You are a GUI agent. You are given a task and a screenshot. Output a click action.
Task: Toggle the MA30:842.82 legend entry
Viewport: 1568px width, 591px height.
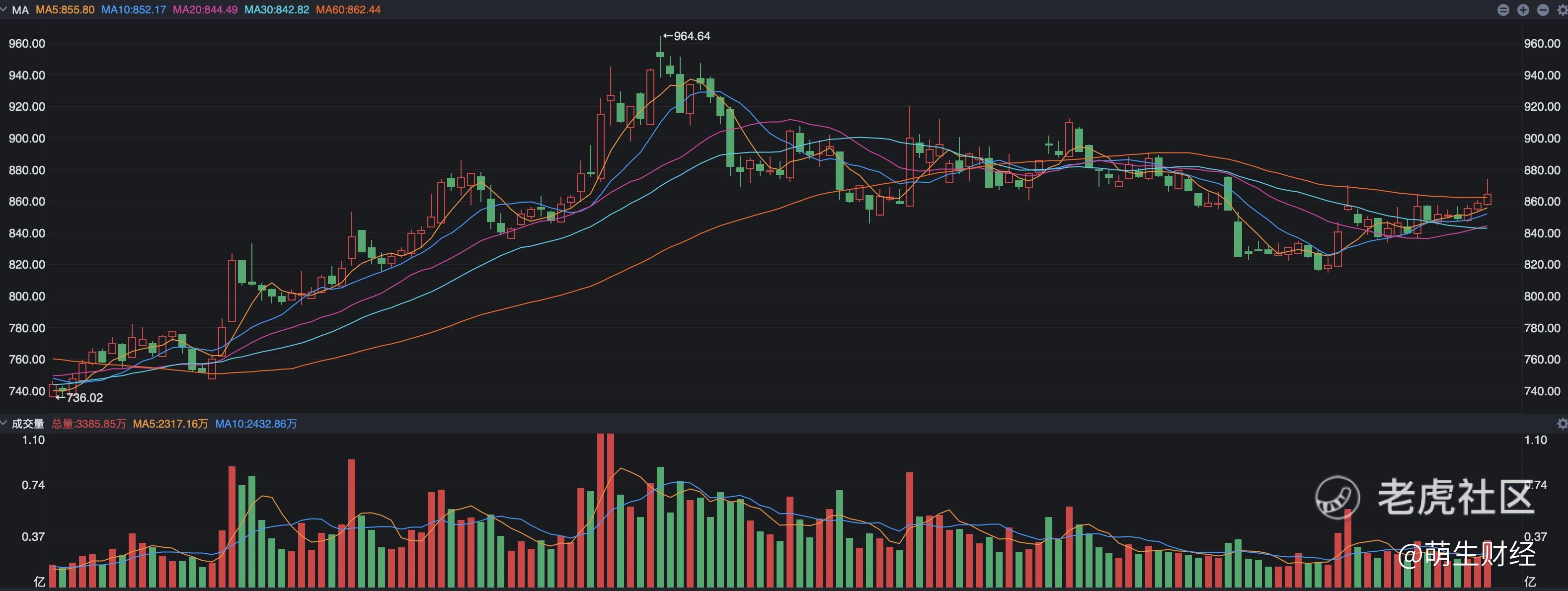(x=276, y=10)
